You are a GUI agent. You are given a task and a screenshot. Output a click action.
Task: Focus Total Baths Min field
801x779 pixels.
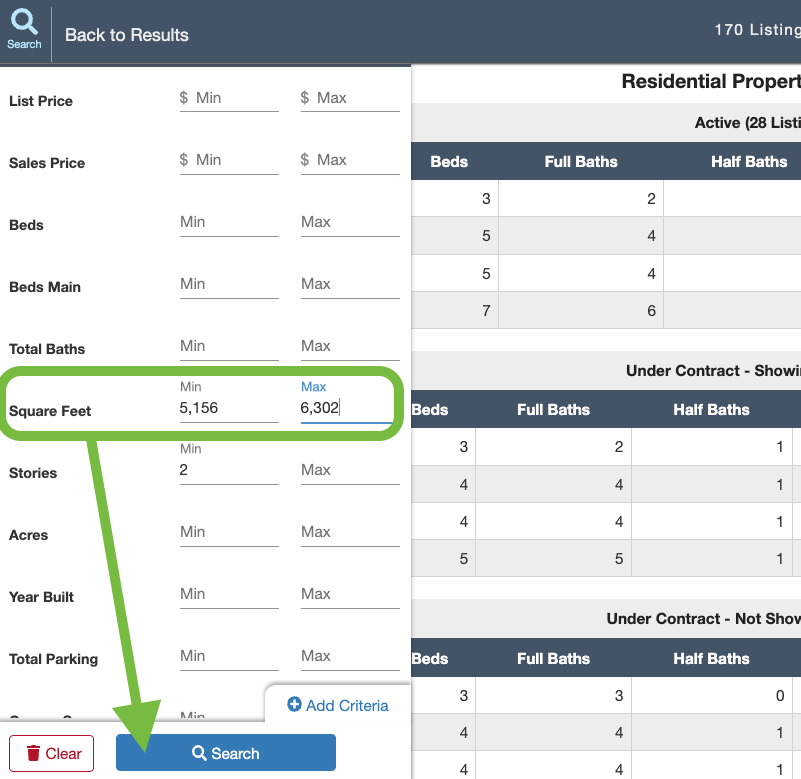[x=229, y=346]
